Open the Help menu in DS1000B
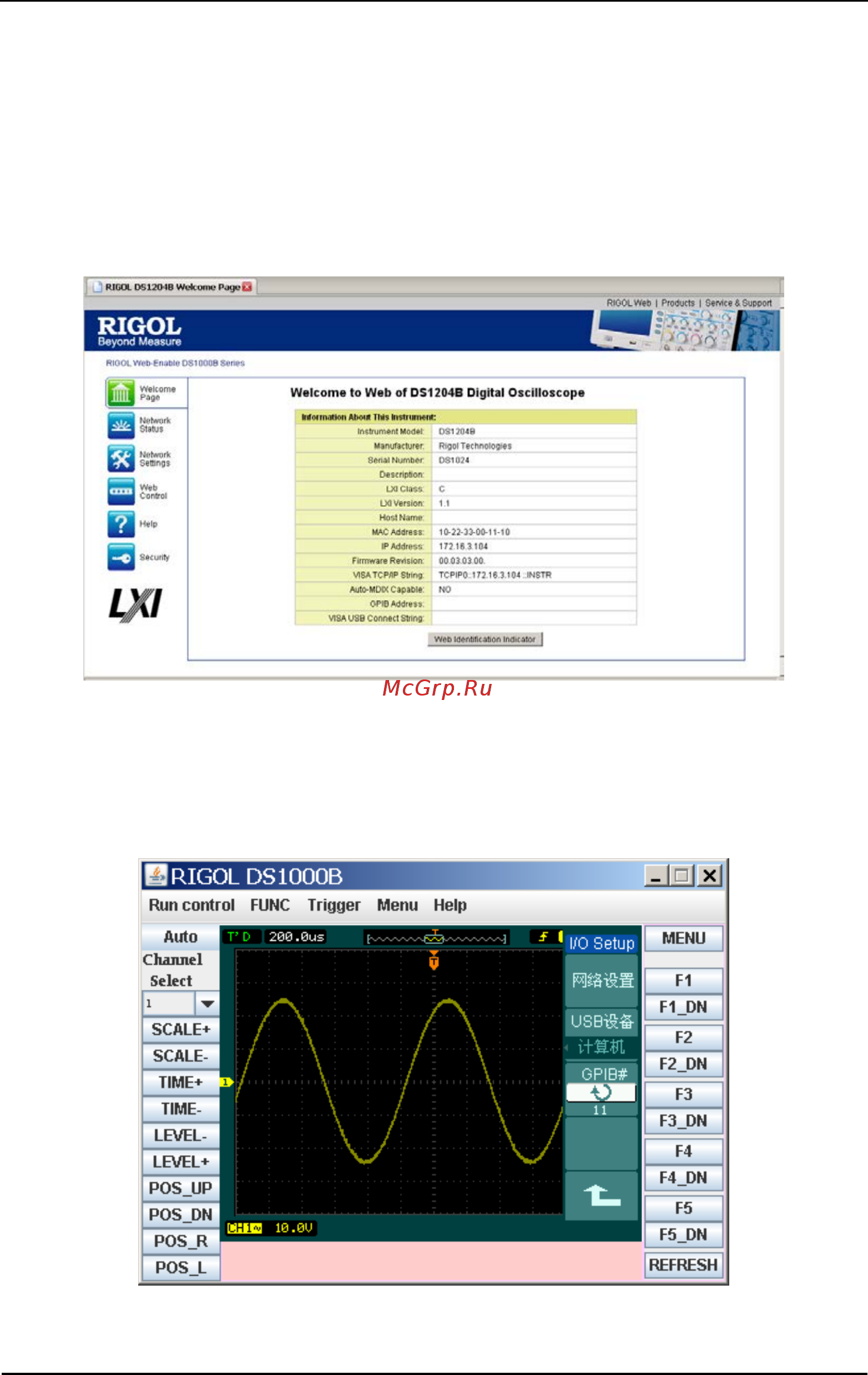This screenshot has width=868, height=1375. 450,905
